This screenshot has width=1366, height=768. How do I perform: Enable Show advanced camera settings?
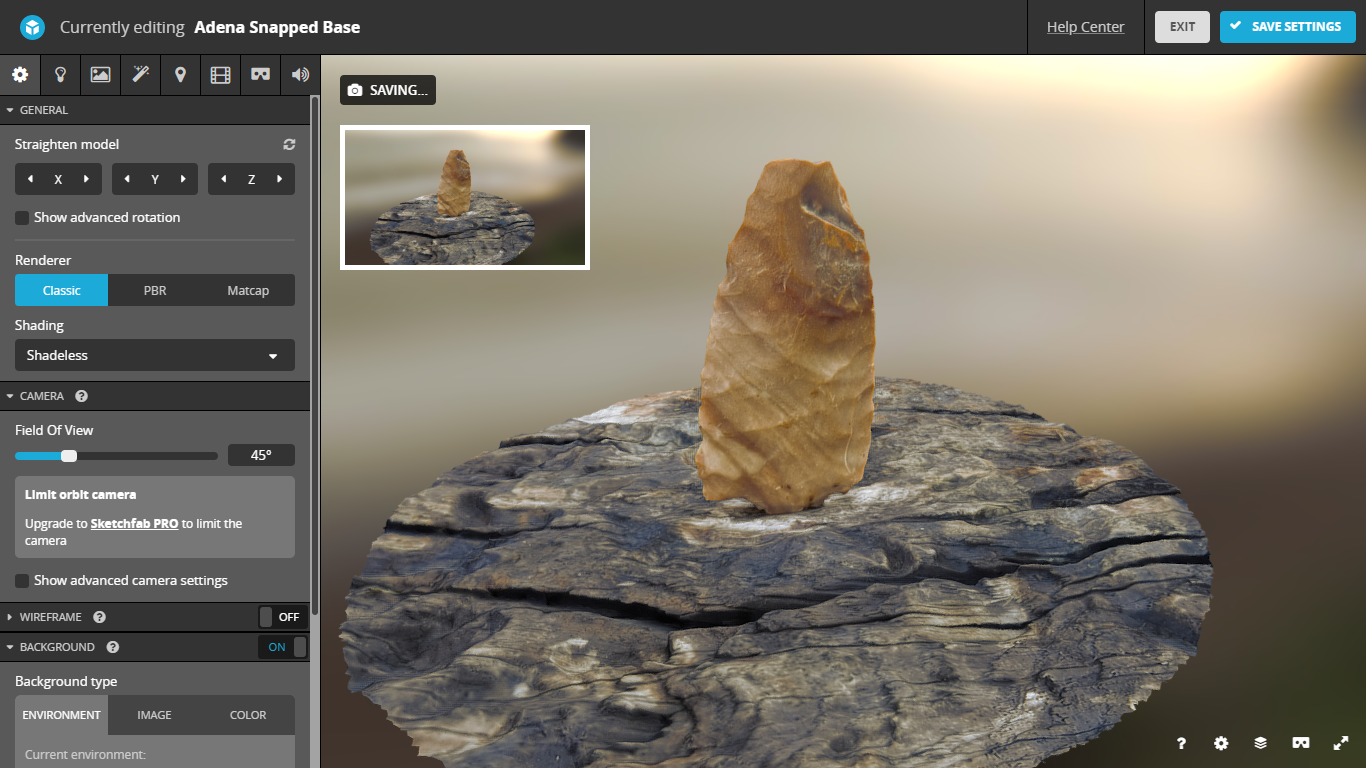coord(22,580)
